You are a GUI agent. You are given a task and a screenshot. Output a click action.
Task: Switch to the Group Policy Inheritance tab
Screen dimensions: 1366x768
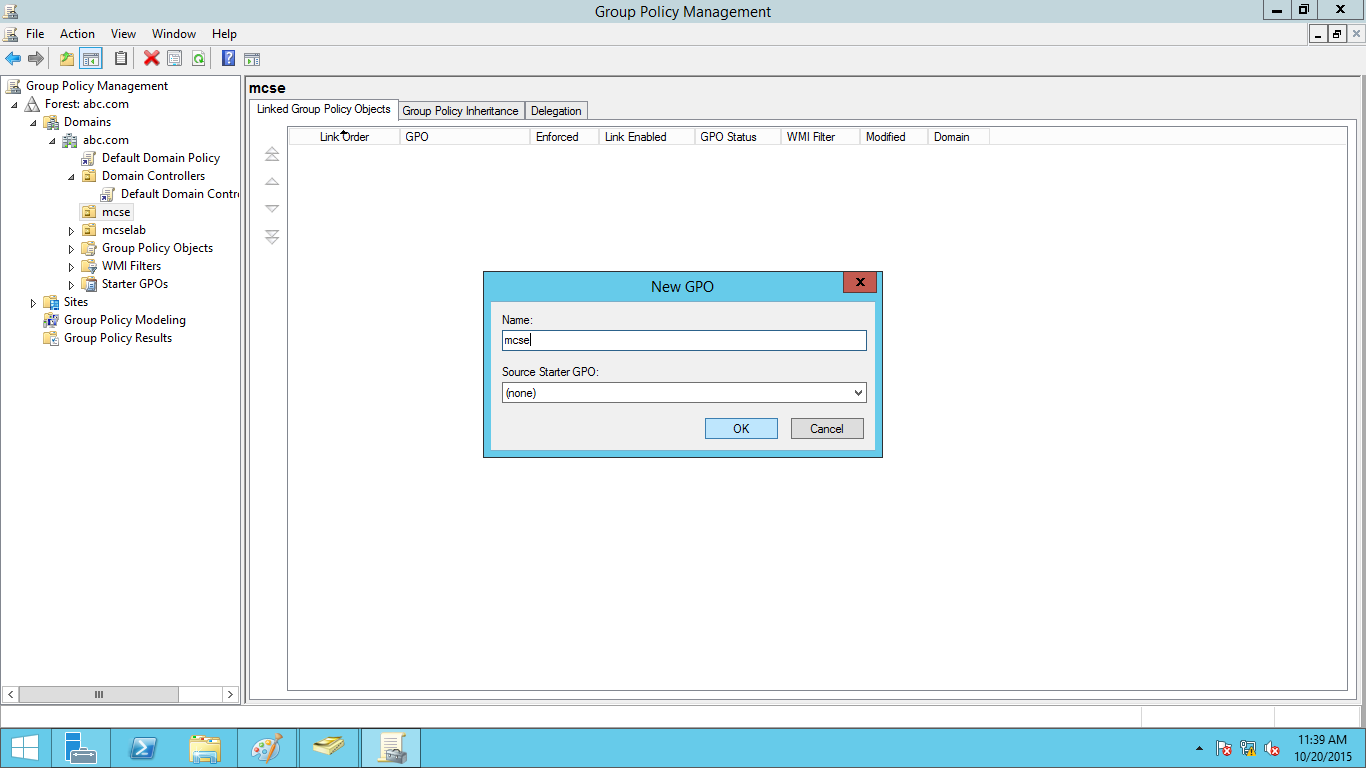[x=460, y=111]
